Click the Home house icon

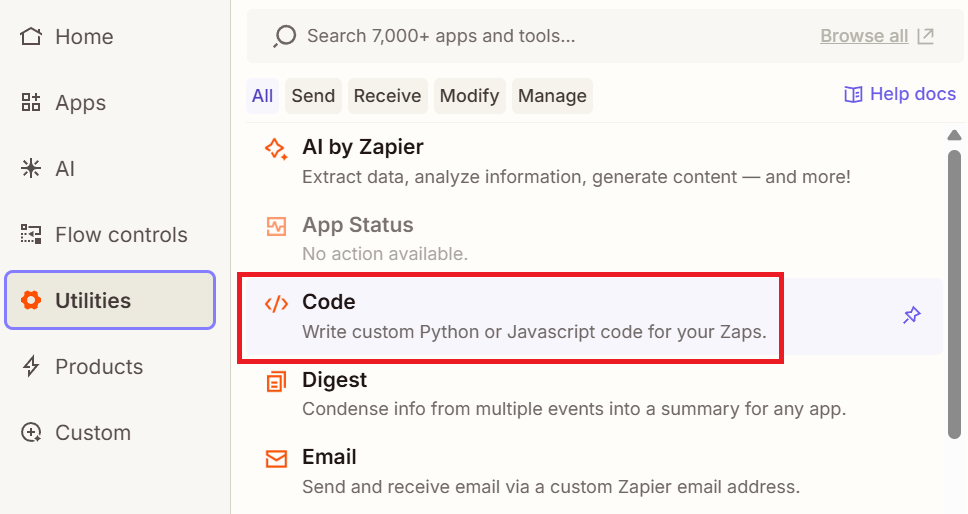coord(31,37)
